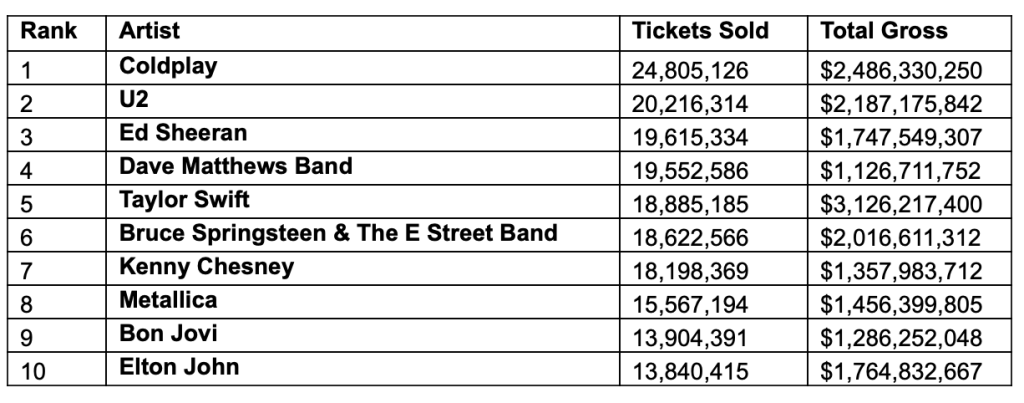Click the rank 10 cell

click(x=33, y=372)
